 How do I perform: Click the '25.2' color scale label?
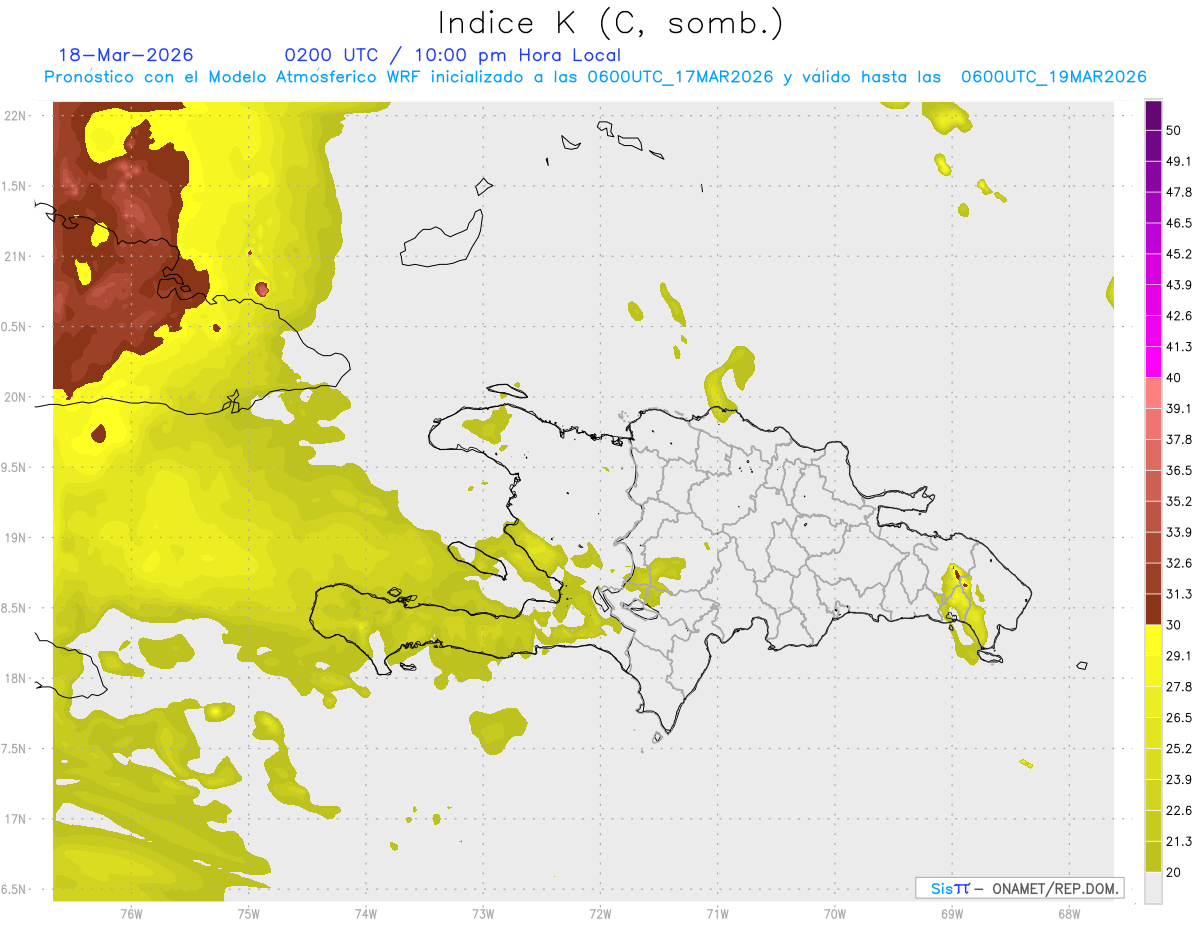pos(1179,748)
